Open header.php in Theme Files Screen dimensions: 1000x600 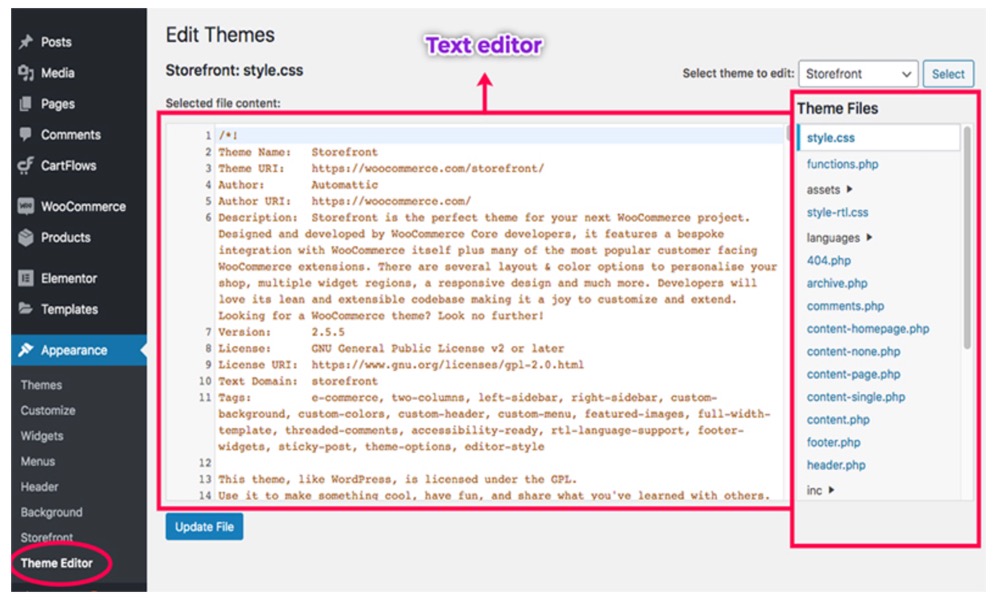(x=835, y=465)
